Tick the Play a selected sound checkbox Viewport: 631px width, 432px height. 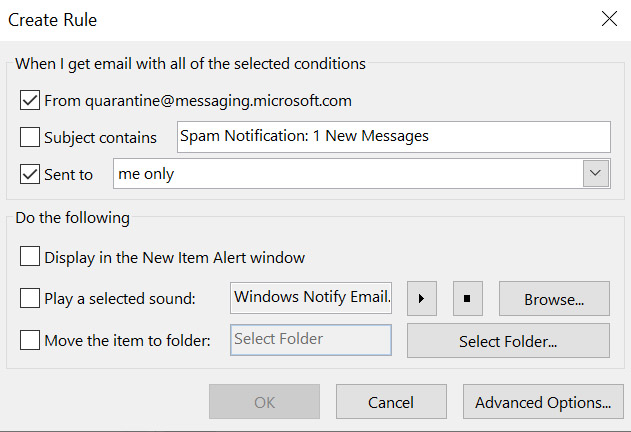click(30, 298)
